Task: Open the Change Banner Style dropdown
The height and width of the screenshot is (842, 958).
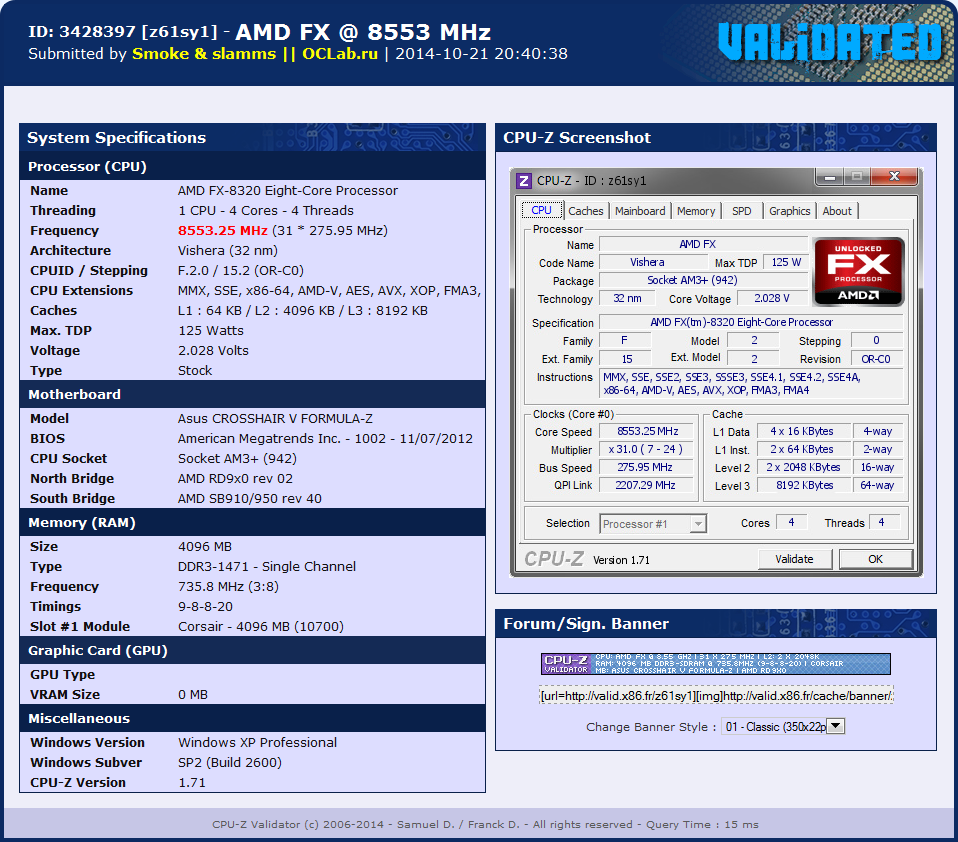Action: [783, 727]
